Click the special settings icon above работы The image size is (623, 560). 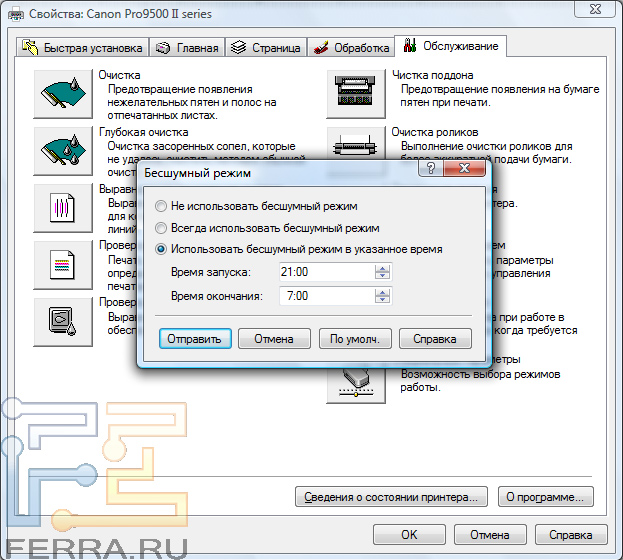point(356,386)
